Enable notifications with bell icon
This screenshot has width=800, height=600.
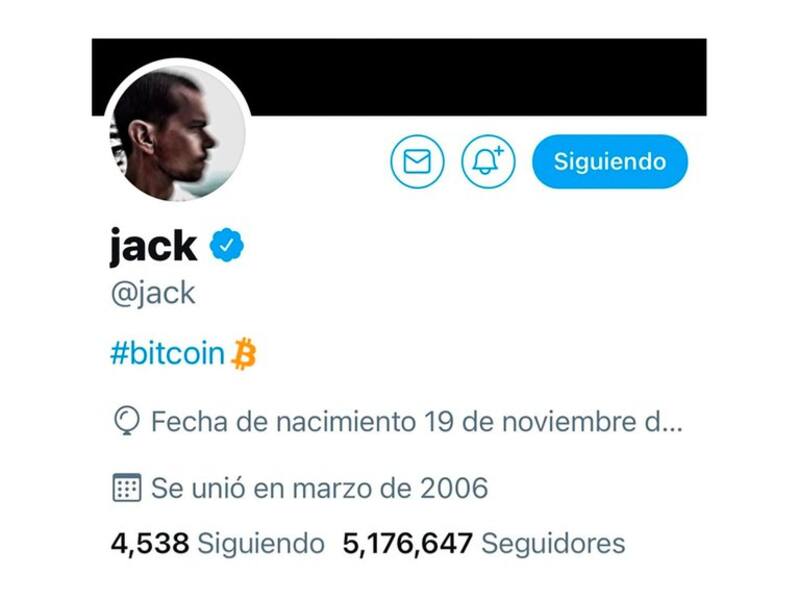(488, 162)
